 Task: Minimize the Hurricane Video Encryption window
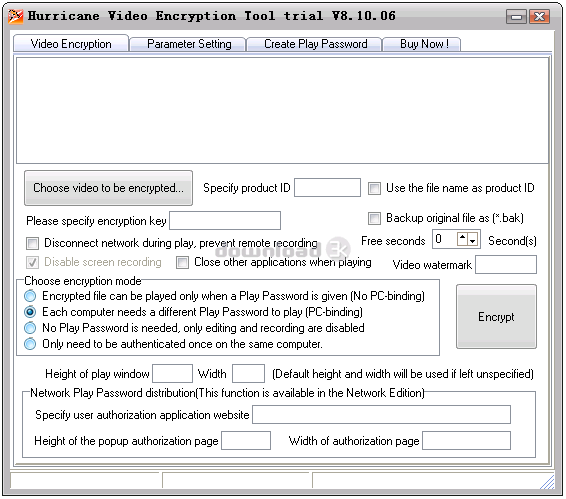[516, 17]
